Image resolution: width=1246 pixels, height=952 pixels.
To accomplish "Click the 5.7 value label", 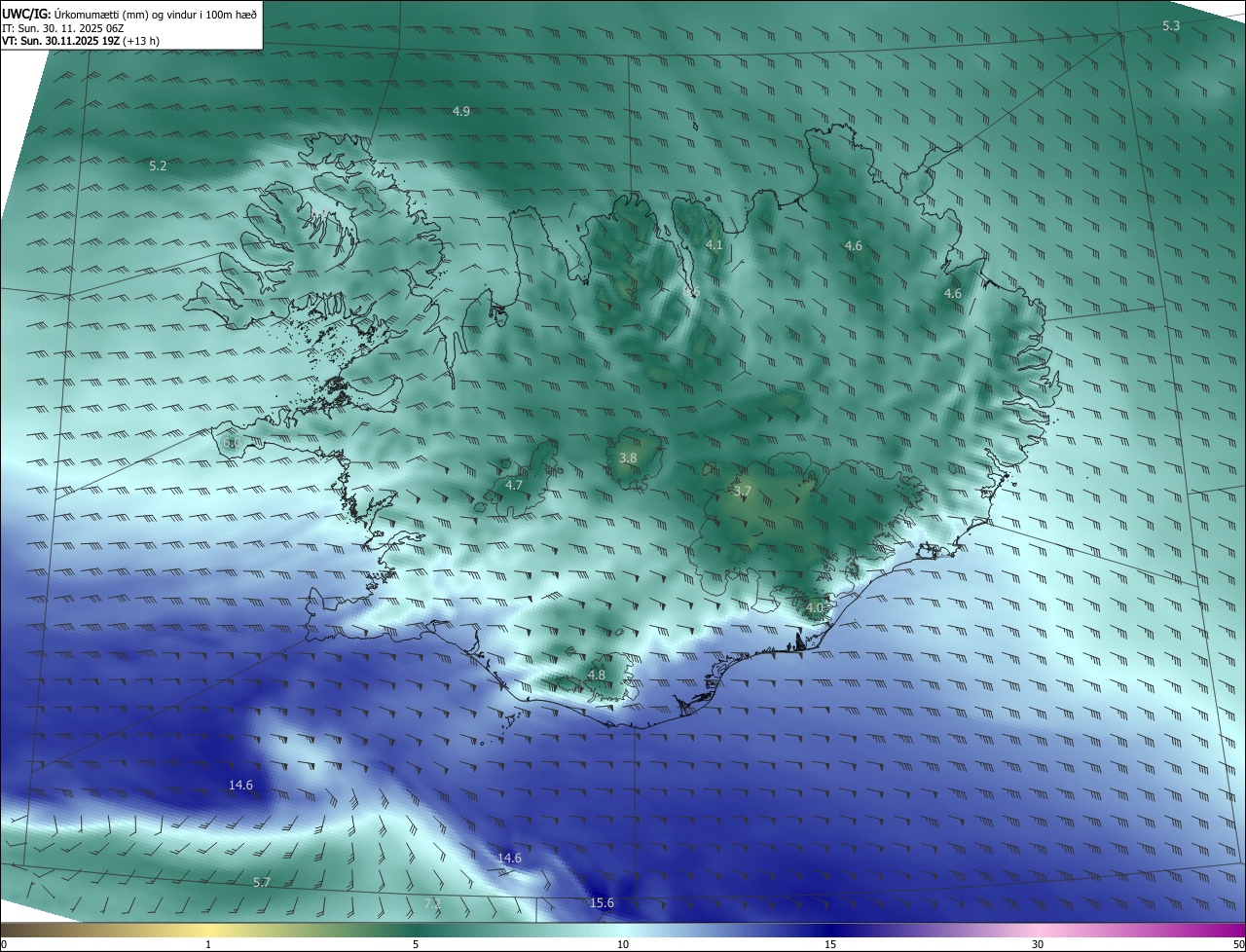I will click(261, 883).
